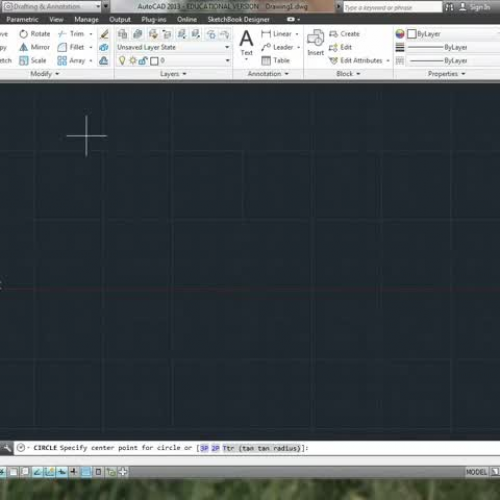
Task: Open the Output tab
Action: point(120,19)
